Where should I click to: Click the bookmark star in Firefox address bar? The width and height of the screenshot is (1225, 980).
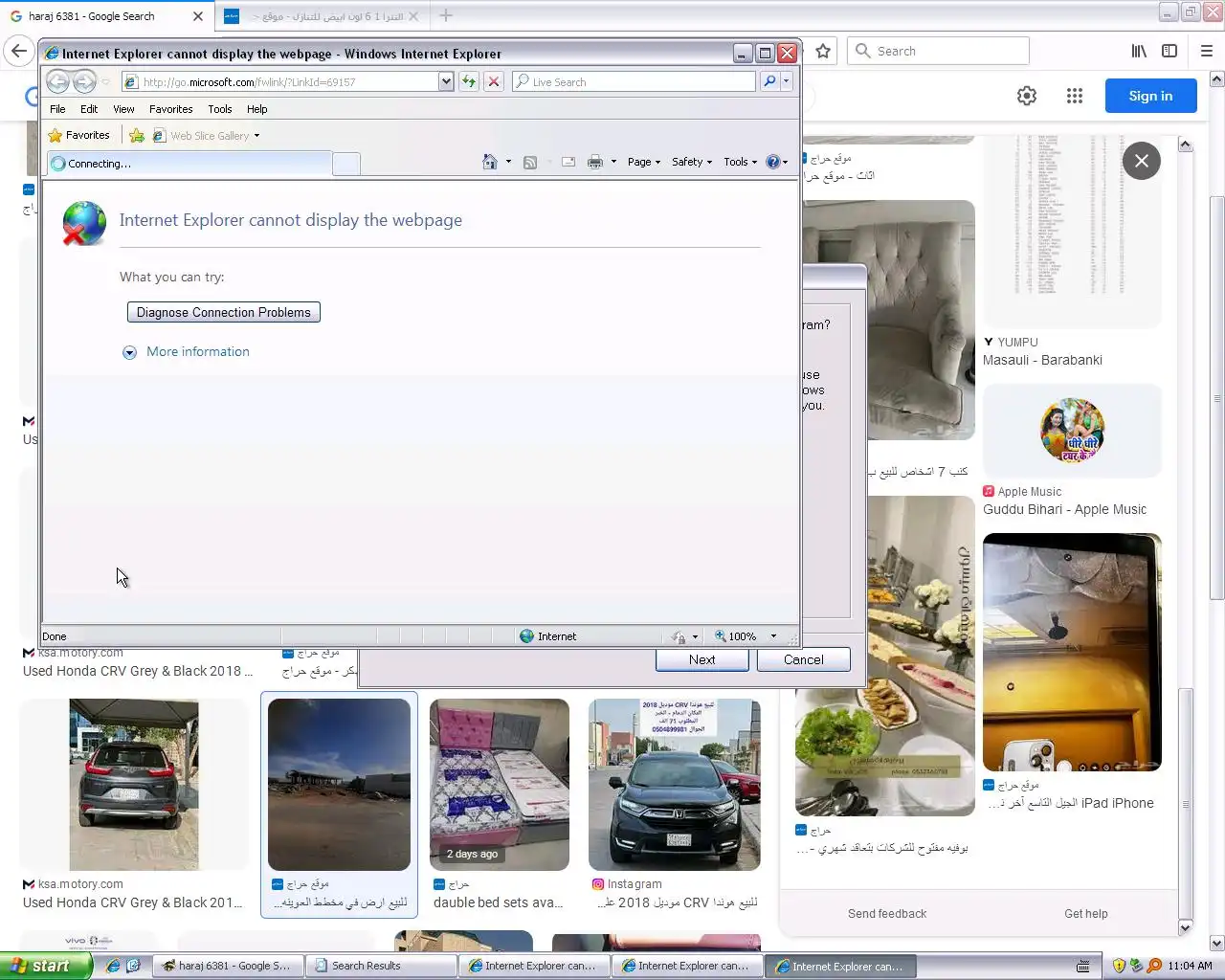pos(823,51)
